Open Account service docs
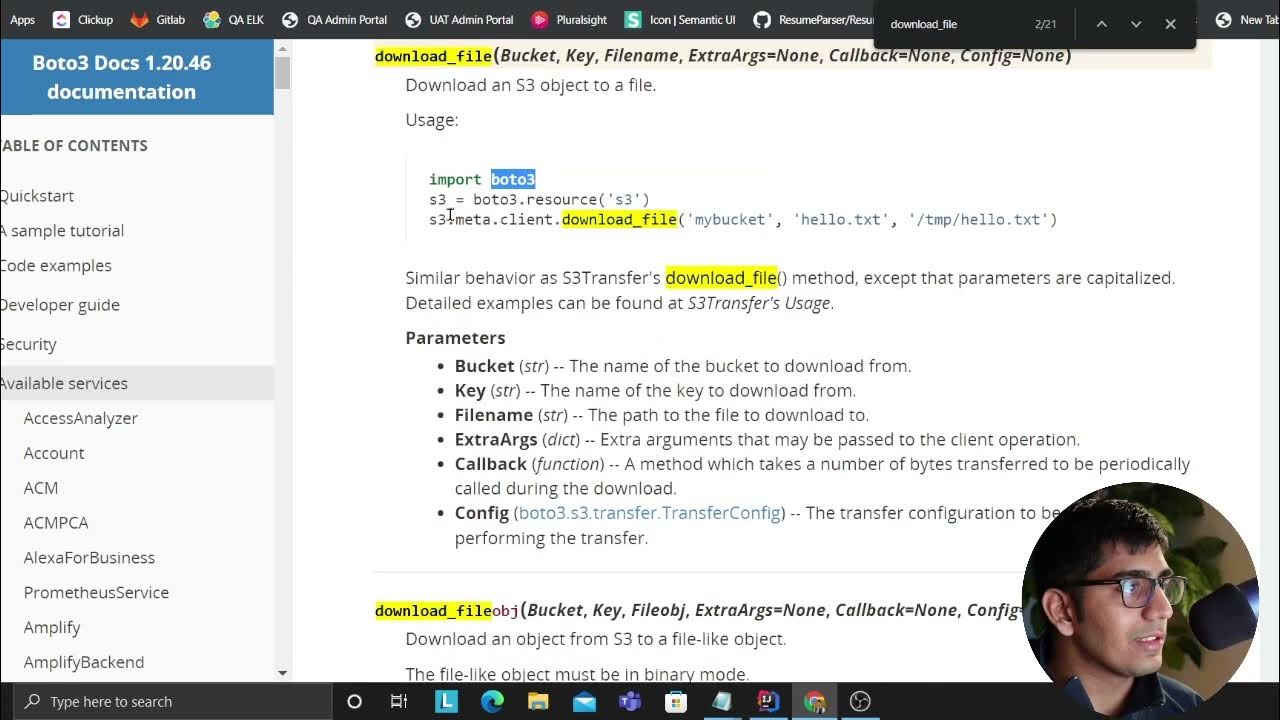The width and height of the screenshot is (1280, 720). click(x=54, y=453)
